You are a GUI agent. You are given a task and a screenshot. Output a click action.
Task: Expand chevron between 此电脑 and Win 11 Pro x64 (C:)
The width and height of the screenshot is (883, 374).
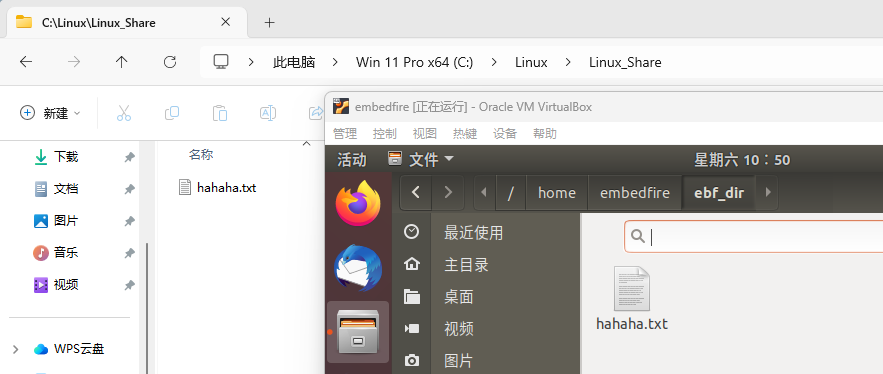[x=335, y=62]
